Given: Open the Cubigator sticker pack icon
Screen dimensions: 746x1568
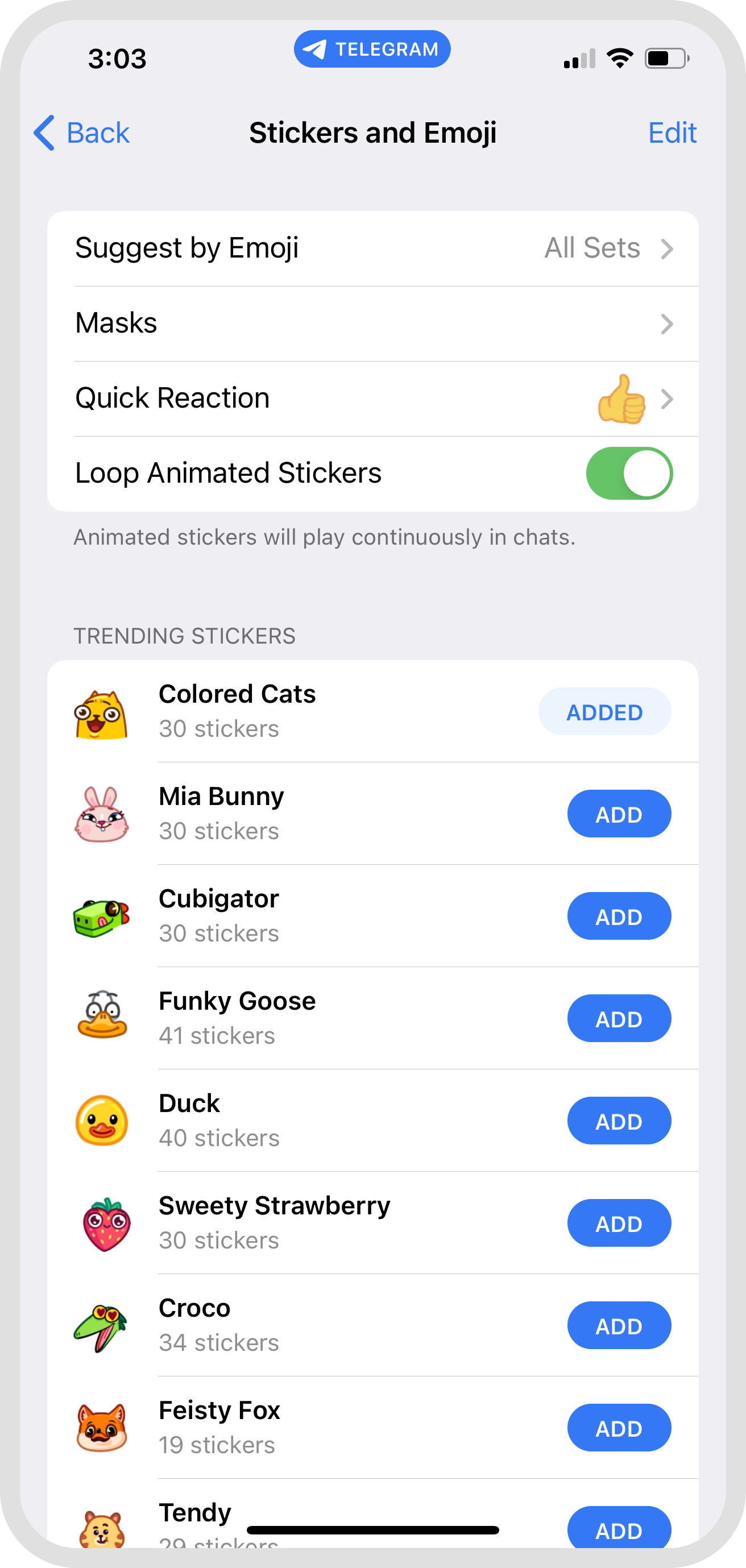Looking at the screenshot, I should [x=102, y=916].
